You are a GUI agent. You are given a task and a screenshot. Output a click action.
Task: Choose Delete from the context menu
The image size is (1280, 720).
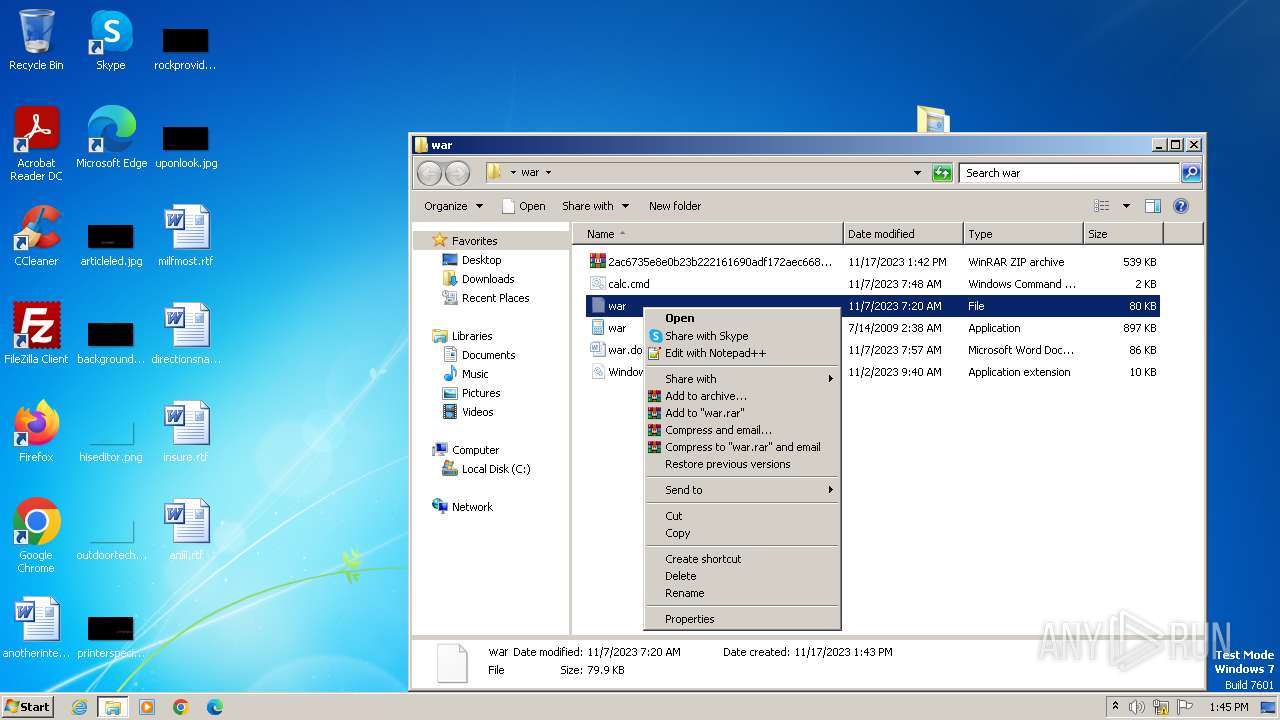(x=741, y=576)
